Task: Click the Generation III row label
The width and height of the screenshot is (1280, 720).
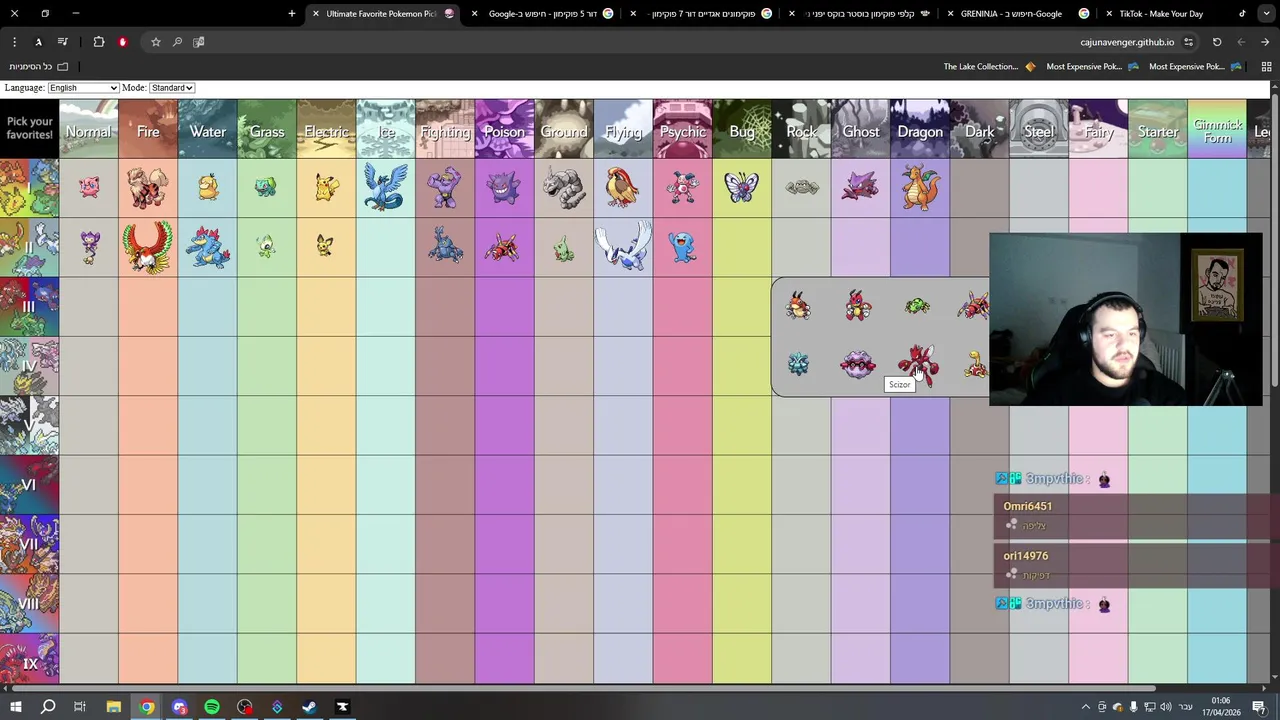Action: [29, 307]
